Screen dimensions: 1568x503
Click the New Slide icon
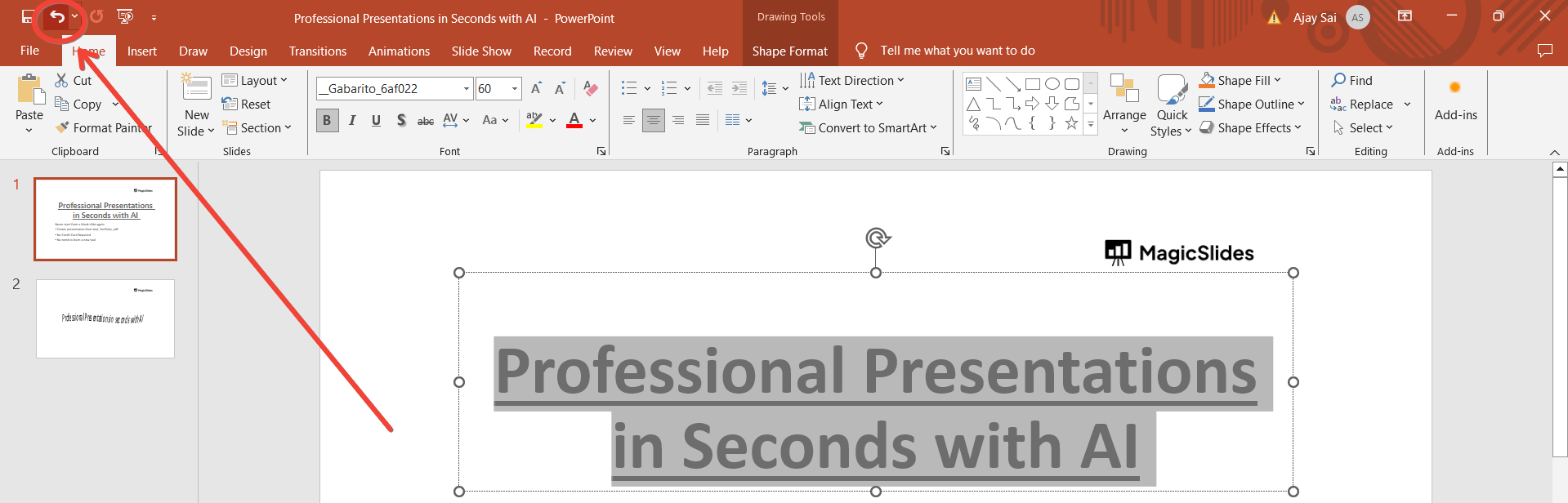pyautogui.click(x=197, y=87)
